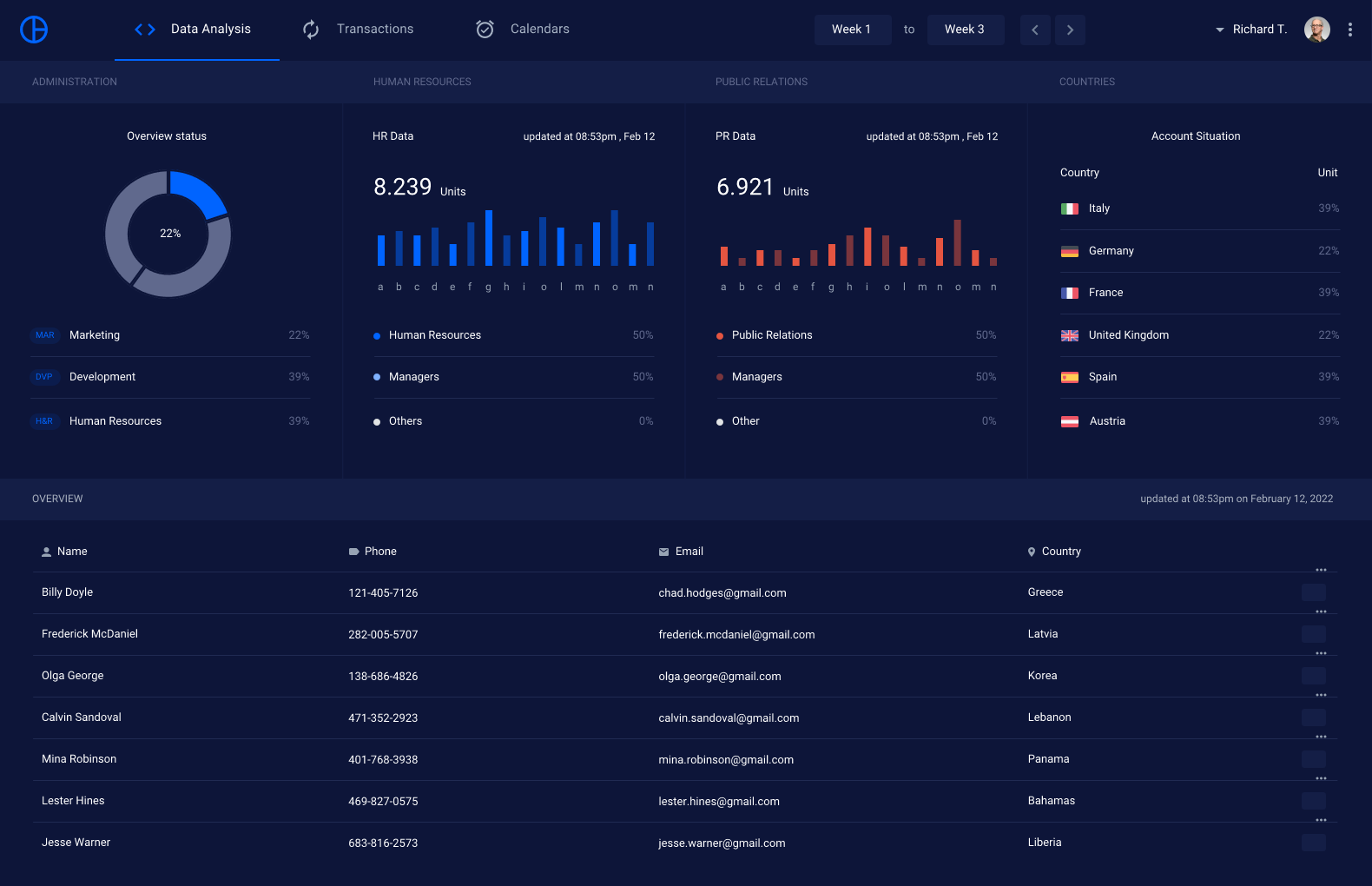This screenshot has width=1372, height=886.
Task: Click the action button in Olga George row
Action: point(1314,676)
